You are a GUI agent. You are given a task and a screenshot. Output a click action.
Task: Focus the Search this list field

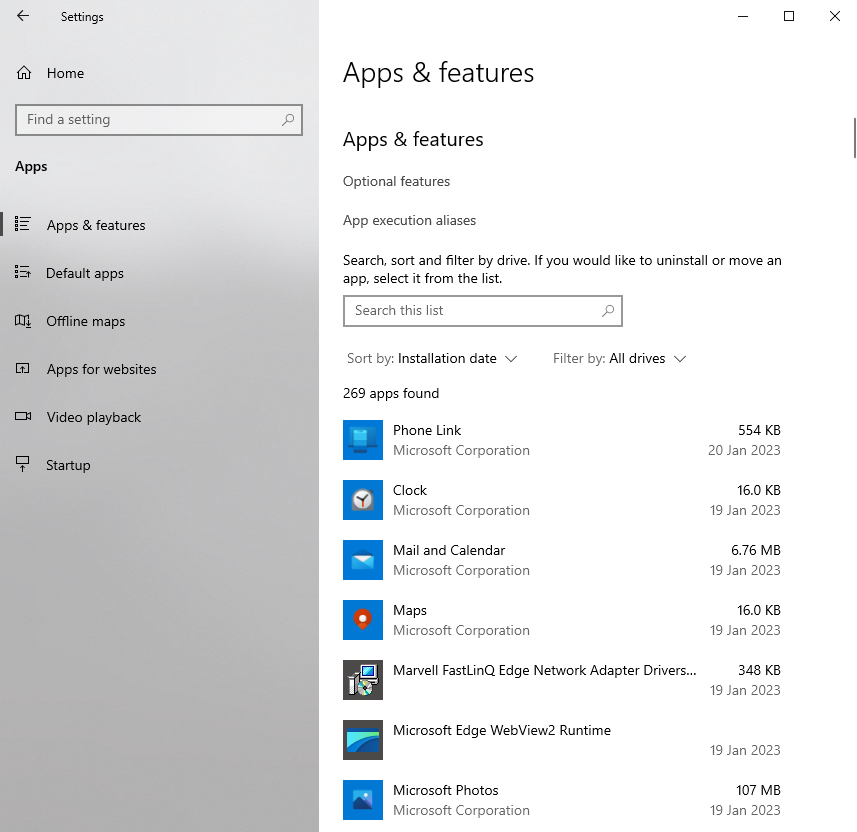pyautogui.click(x=483, y=311)
